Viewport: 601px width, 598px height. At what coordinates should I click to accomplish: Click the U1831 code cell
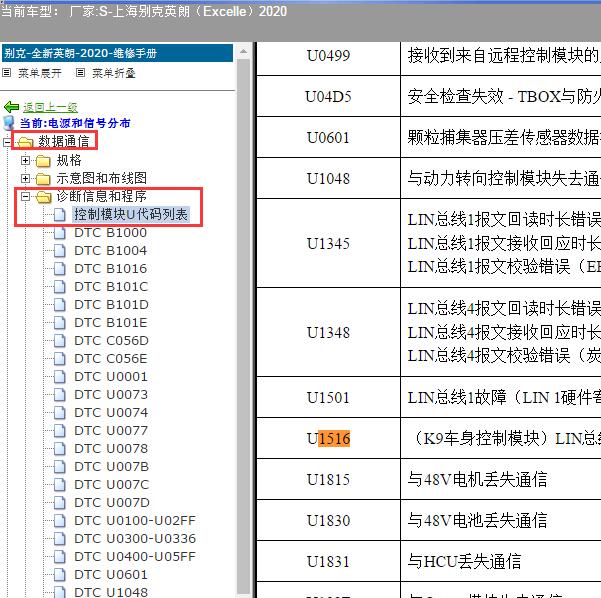click(x=328, y=562)
